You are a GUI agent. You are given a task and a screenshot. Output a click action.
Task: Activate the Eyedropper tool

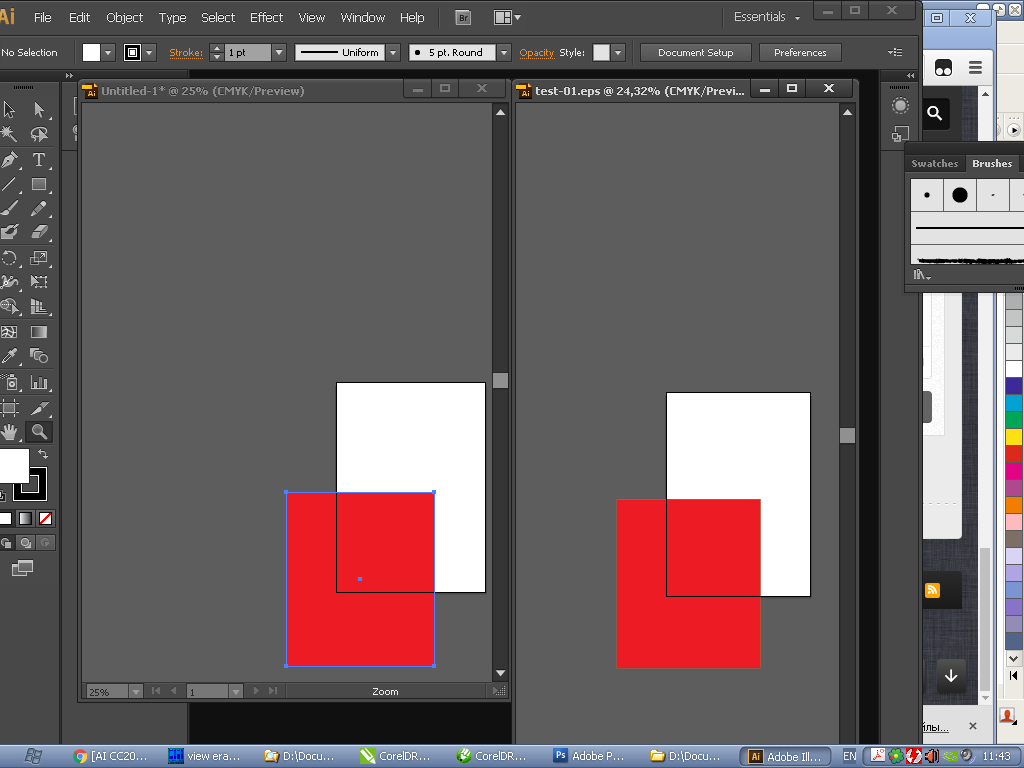click(10, 356)
